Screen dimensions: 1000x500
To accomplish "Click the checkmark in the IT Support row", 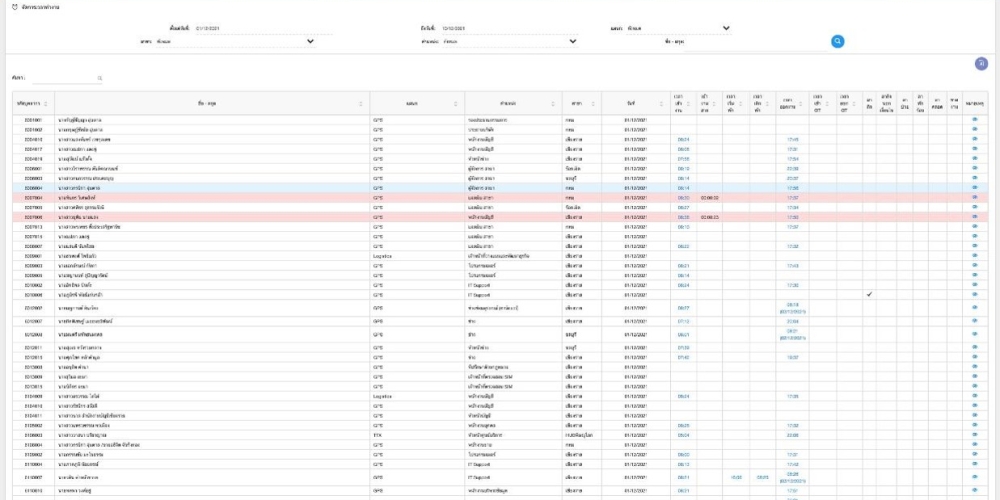I will [869, 295].
